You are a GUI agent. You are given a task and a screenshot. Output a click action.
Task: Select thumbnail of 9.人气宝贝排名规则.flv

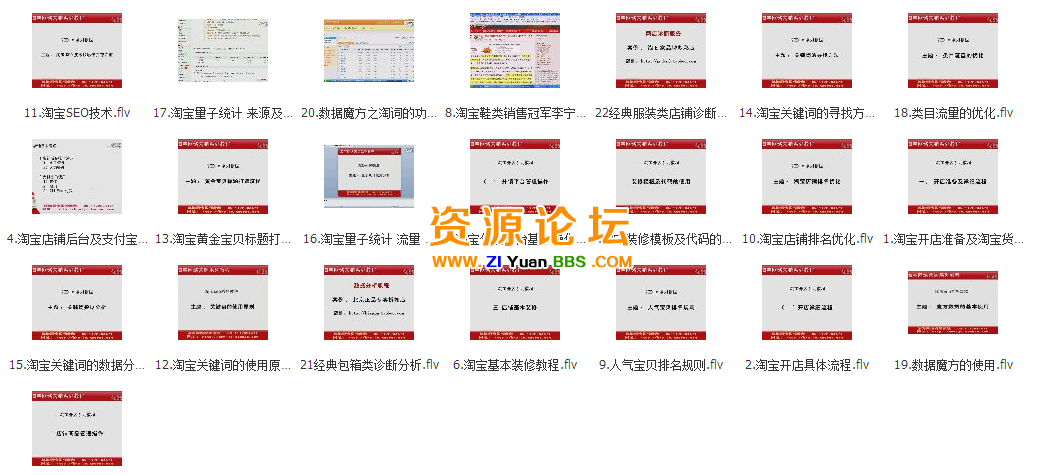661,302
